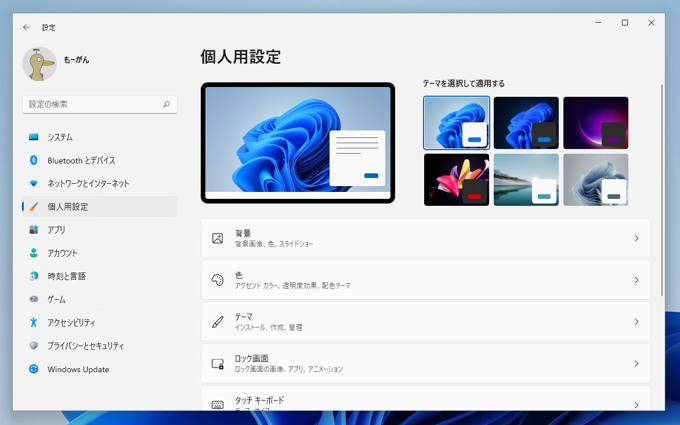
Task: Select the lake landscape theme
Action: [x=526, y=180]
